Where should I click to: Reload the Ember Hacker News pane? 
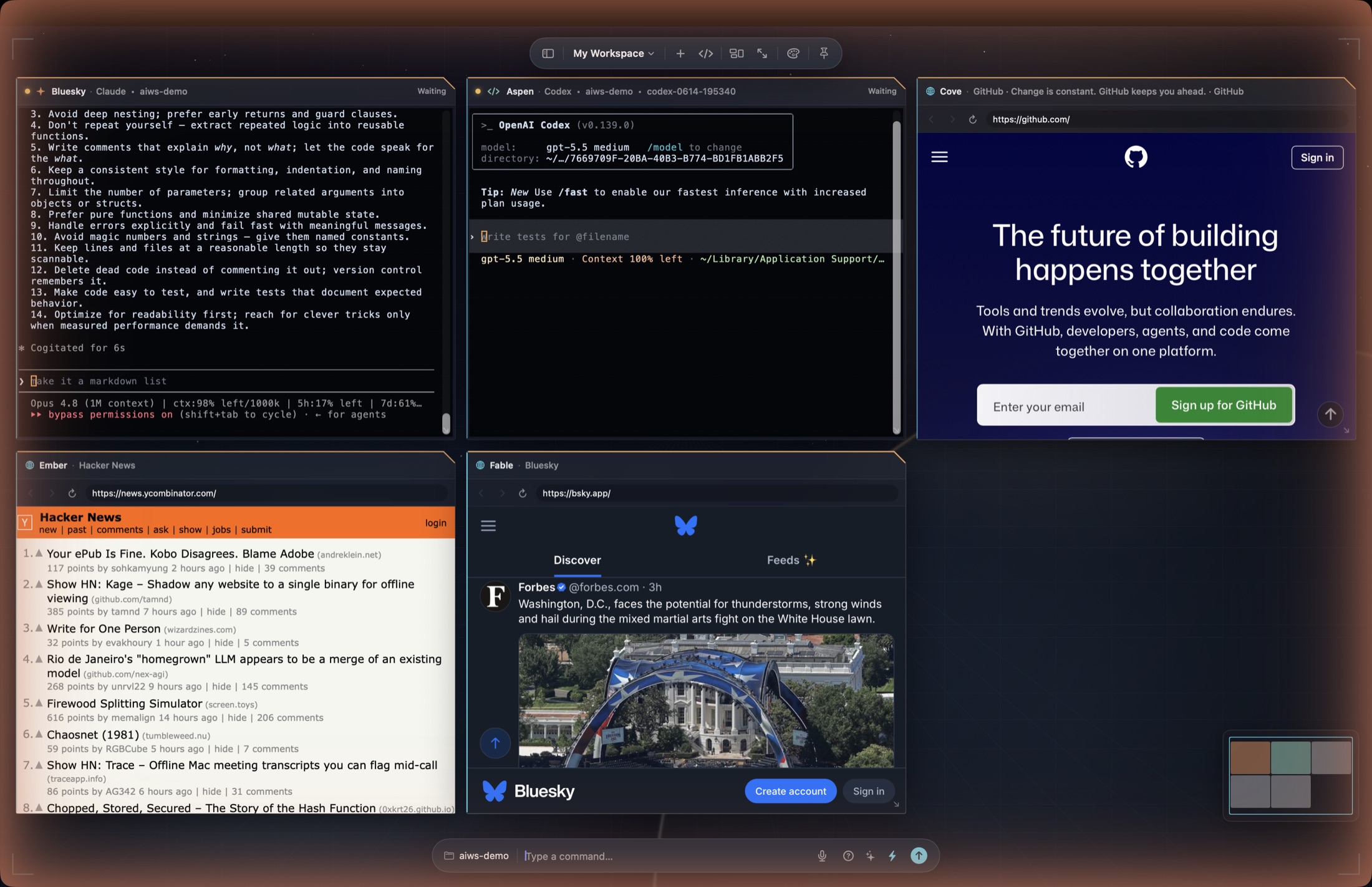coord(72,493)
